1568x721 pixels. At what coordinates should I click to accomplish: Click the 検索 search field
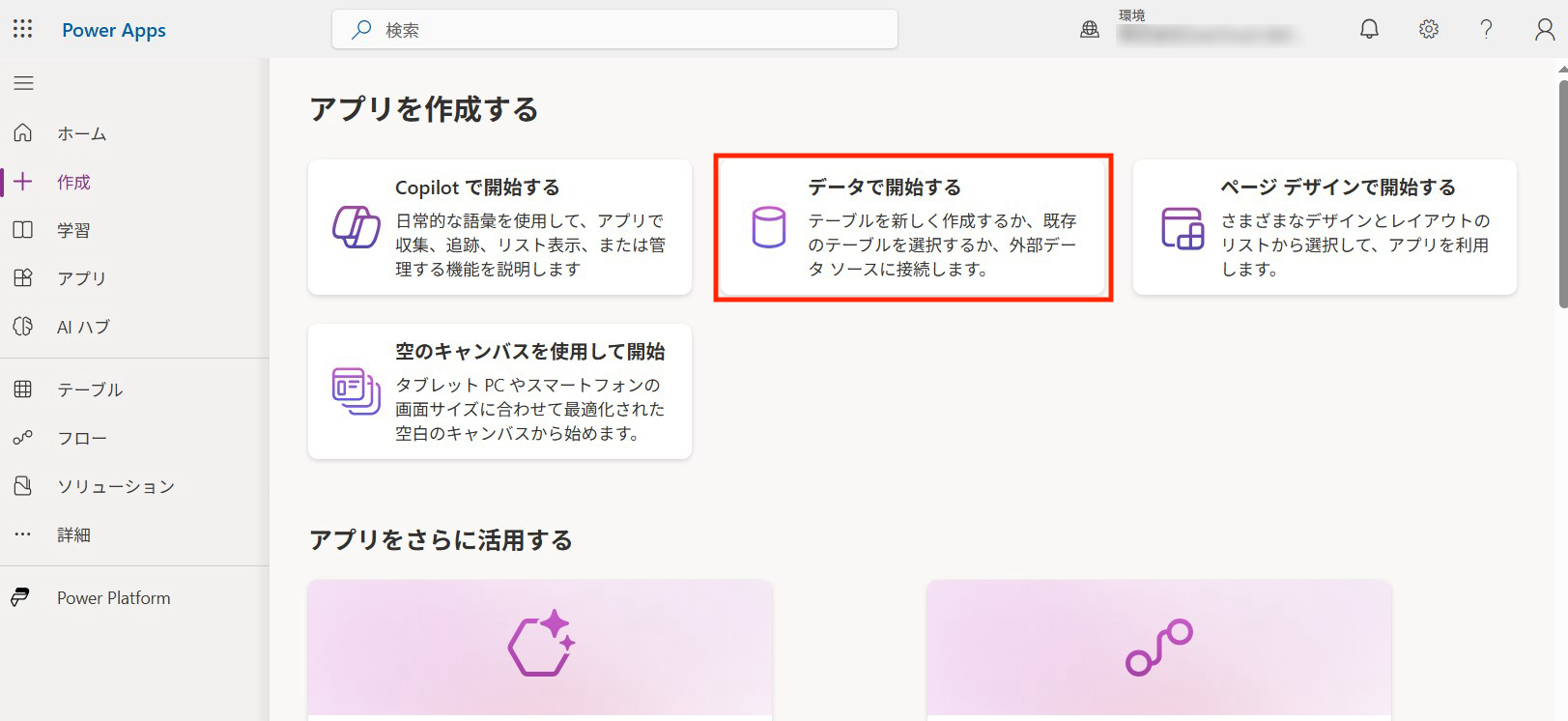[614, 30]
